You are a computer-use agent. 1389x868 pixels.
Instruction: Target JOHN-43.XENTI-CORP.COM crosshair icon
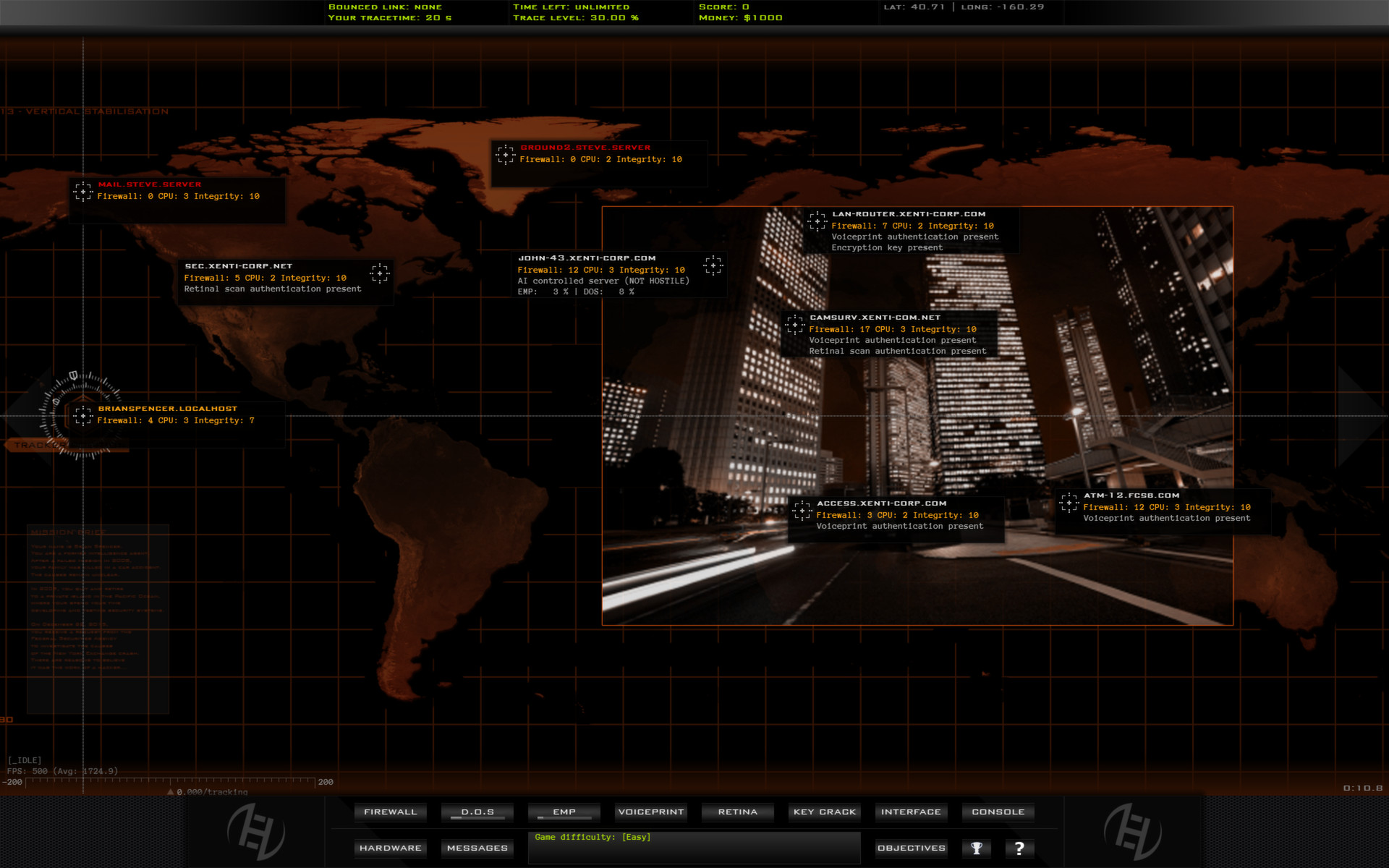point(714,266)
